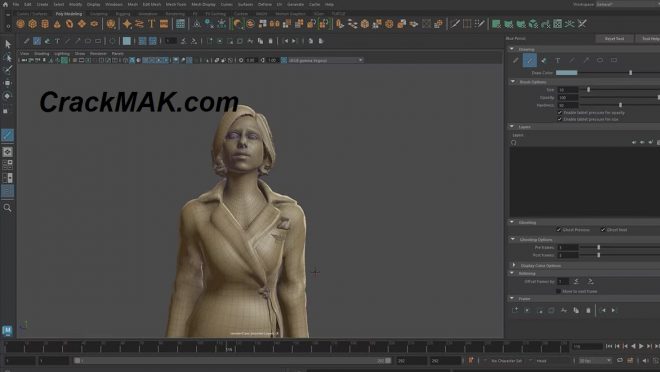Click the magnifier search icon in left toolbox
Screen dimensions: 660x372
pos(7,207)
